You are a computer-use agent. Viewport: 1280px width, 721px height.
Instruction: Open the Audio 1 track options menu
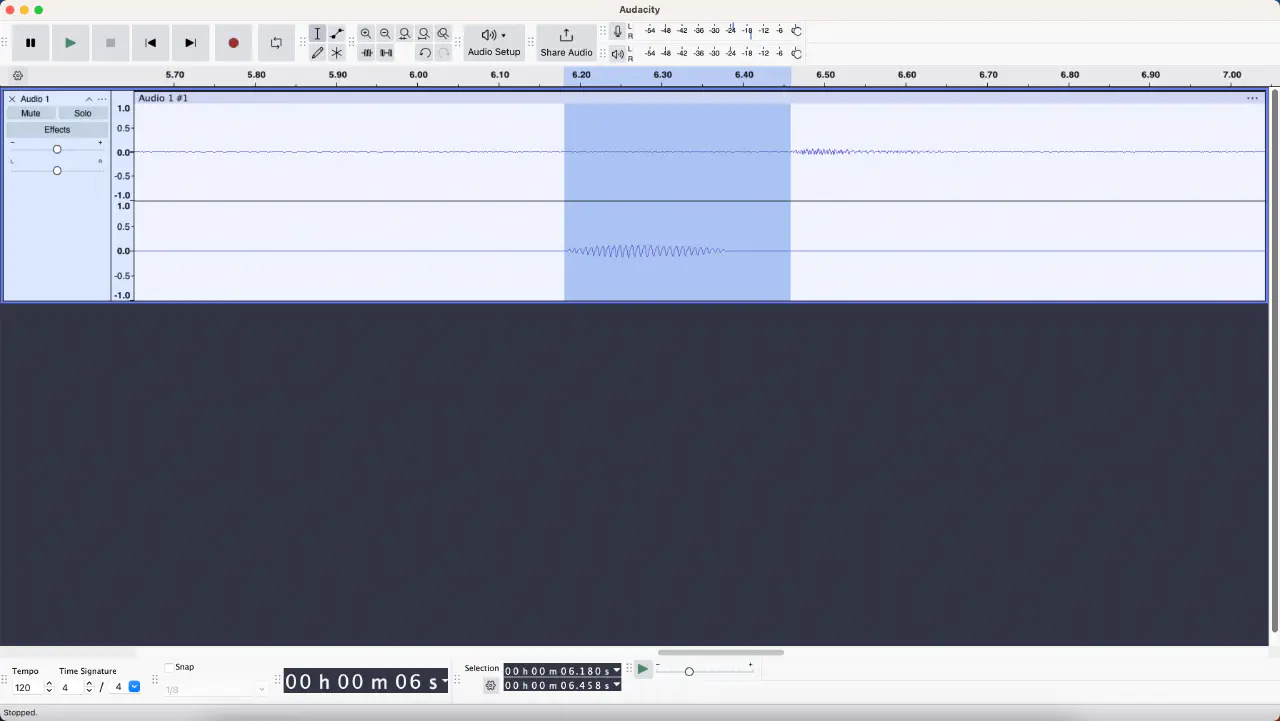[x=102, y=99]
